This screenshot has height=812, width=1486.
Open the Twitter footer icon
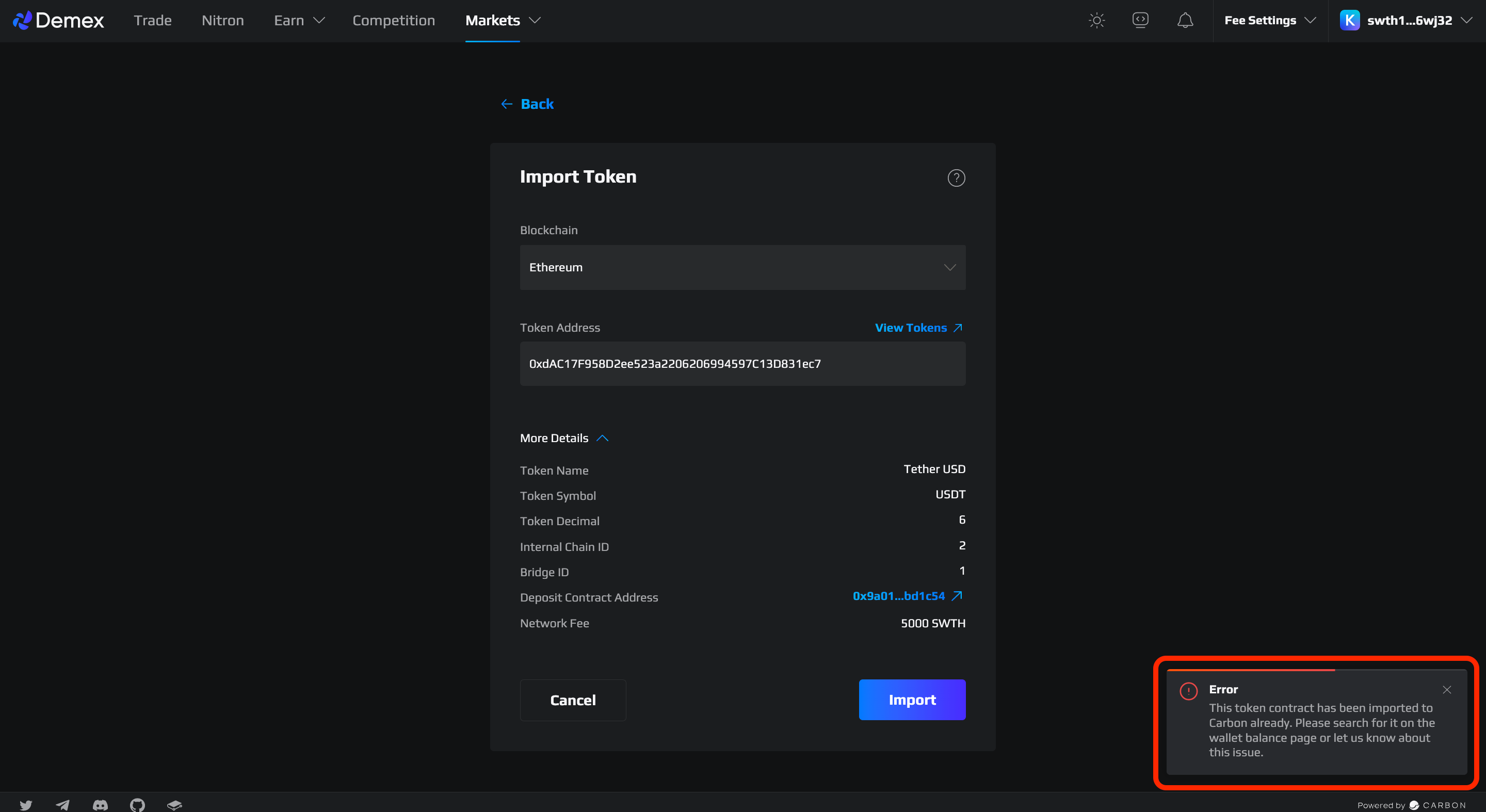click(26, 804)
